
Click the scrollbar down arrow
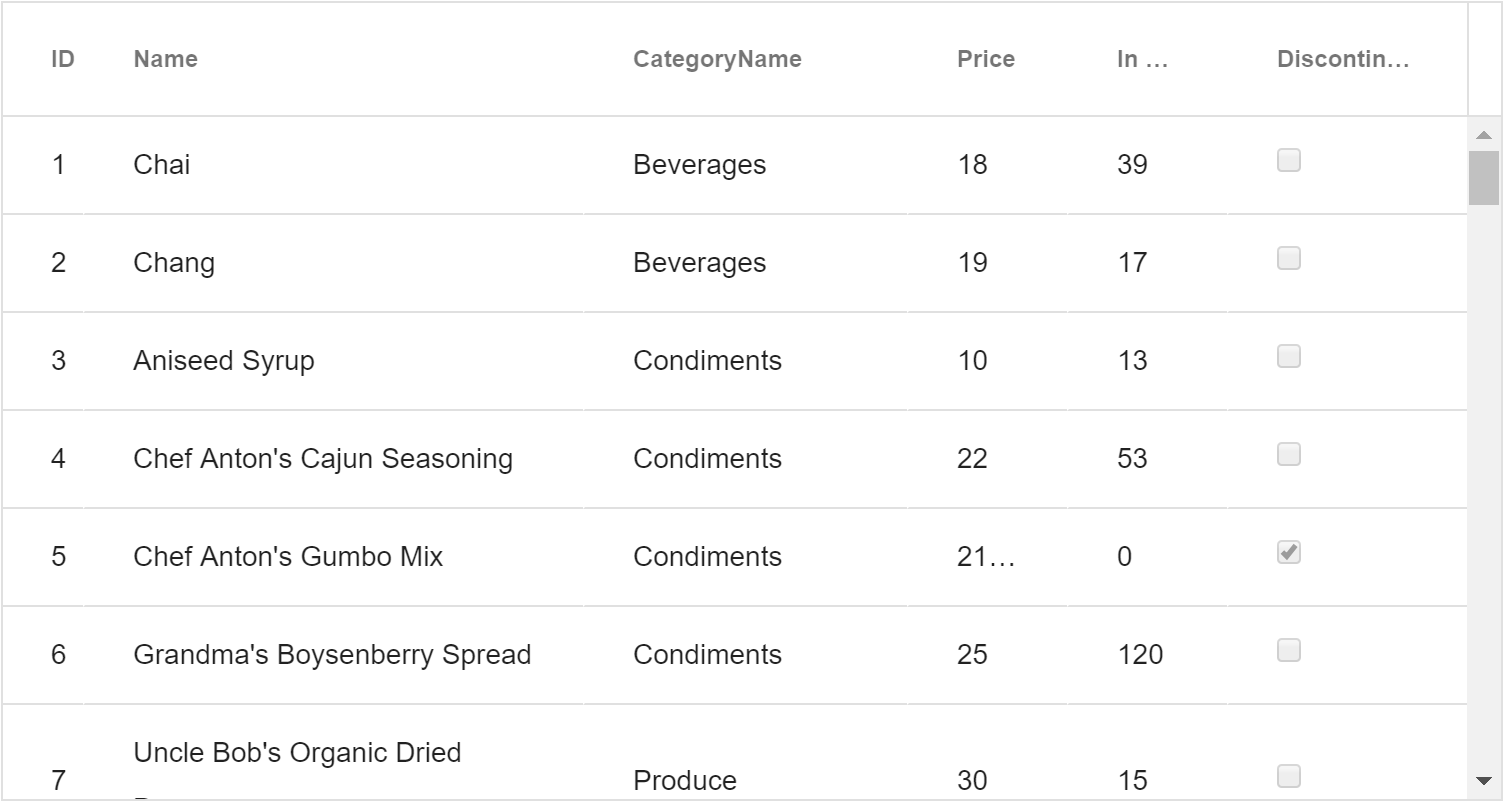1483,781
